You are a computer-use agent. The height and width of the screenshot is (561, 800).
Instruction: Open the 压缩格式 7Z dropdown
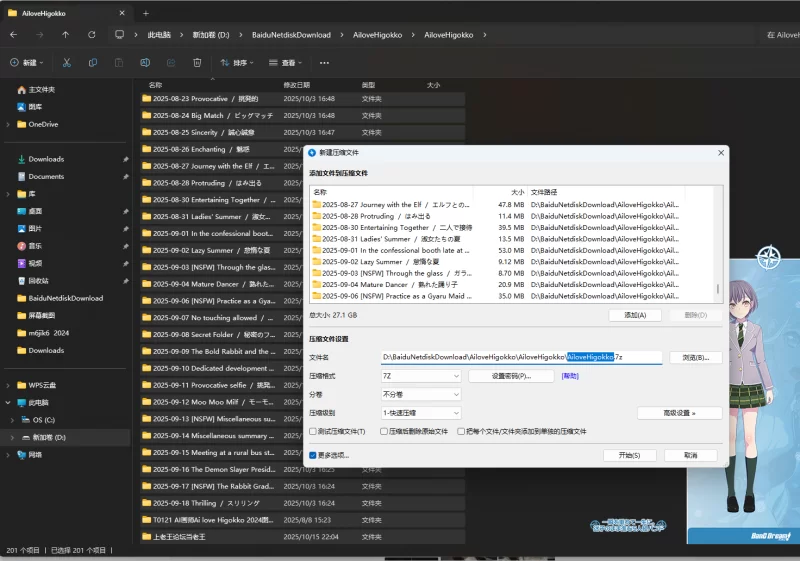420,376
